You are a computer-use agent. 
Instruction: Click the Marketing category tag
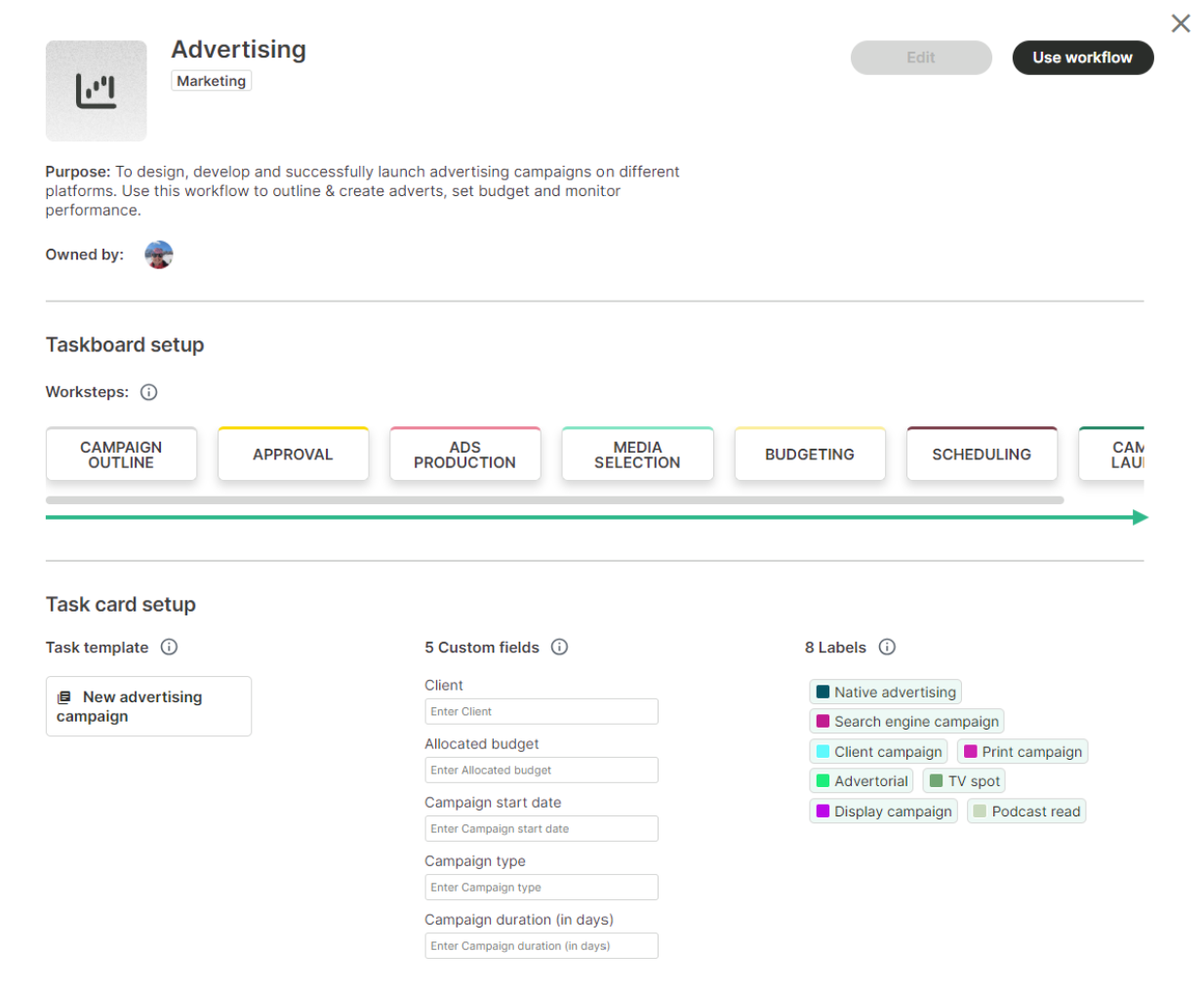click(211, 81)
